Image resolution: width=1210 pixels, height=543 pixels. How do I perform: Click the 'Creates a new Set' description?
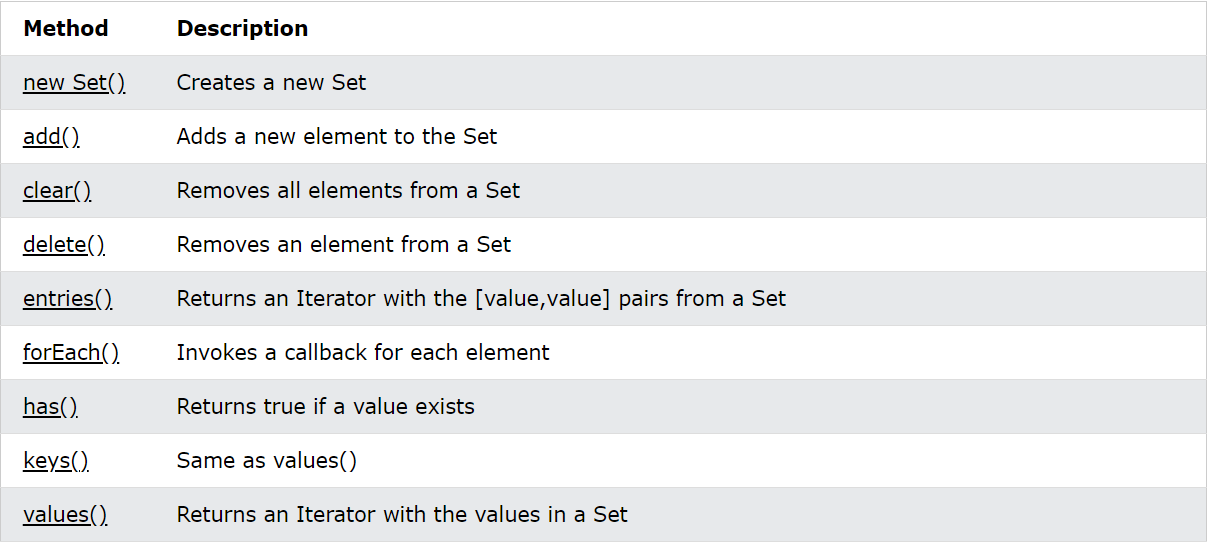click(x=271, y=83)
